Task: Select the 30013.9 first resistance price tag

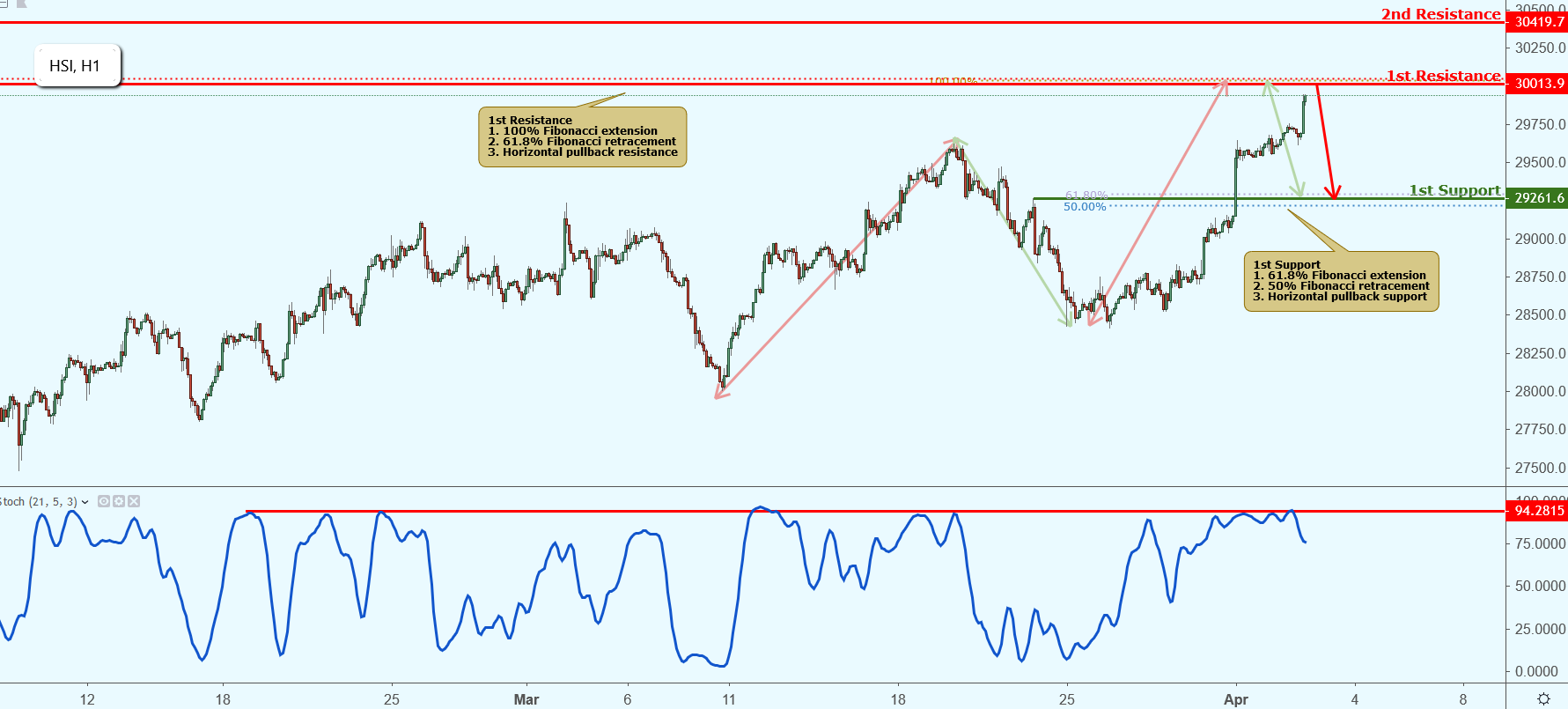Action: [x=1538, y=84]
